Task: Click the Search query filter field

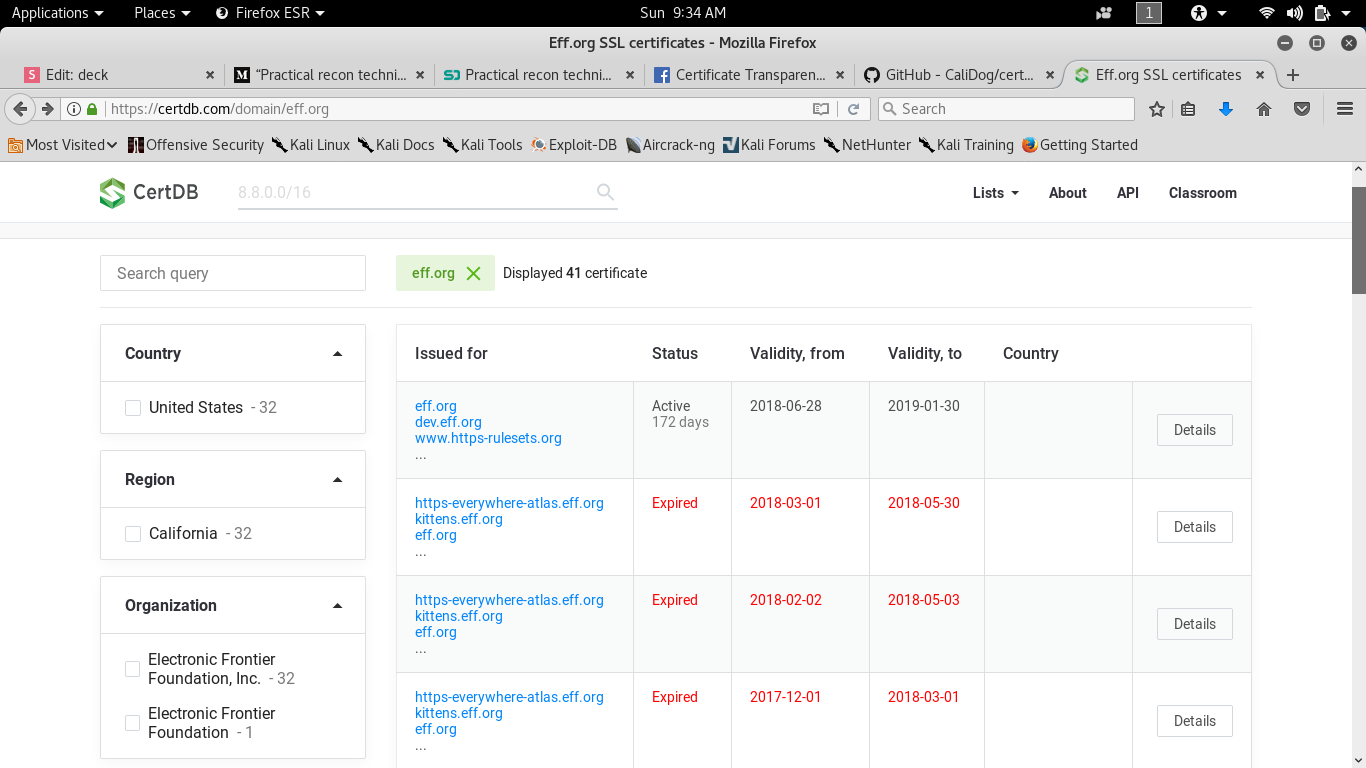Action: point(233,273)
